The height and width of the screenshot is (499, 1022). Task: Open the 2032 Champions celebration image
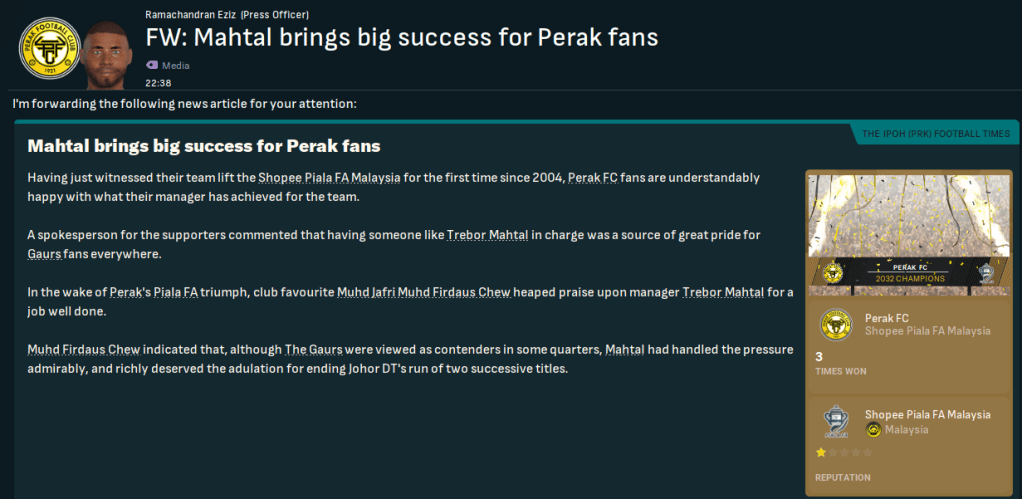tap(908, 236)
